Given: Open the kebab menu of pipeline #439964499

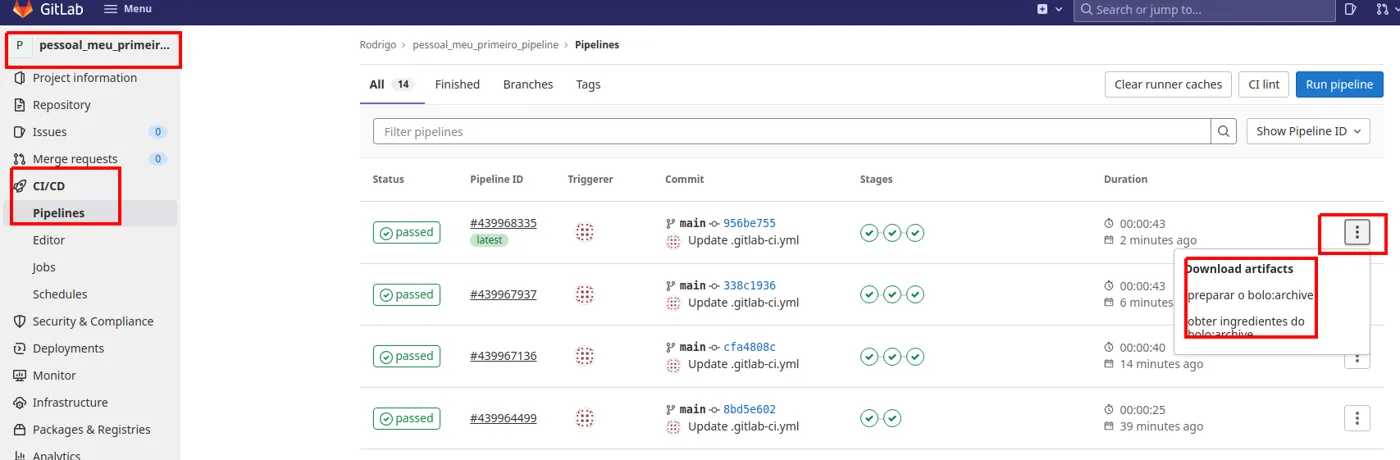Looking at the screenshot, I should (x=1357, y=418).
